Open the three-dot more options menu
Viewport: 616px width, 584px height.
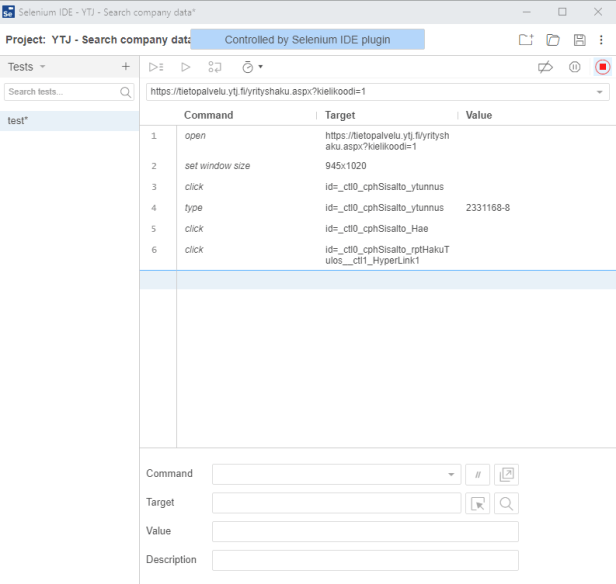click(601, 40)
